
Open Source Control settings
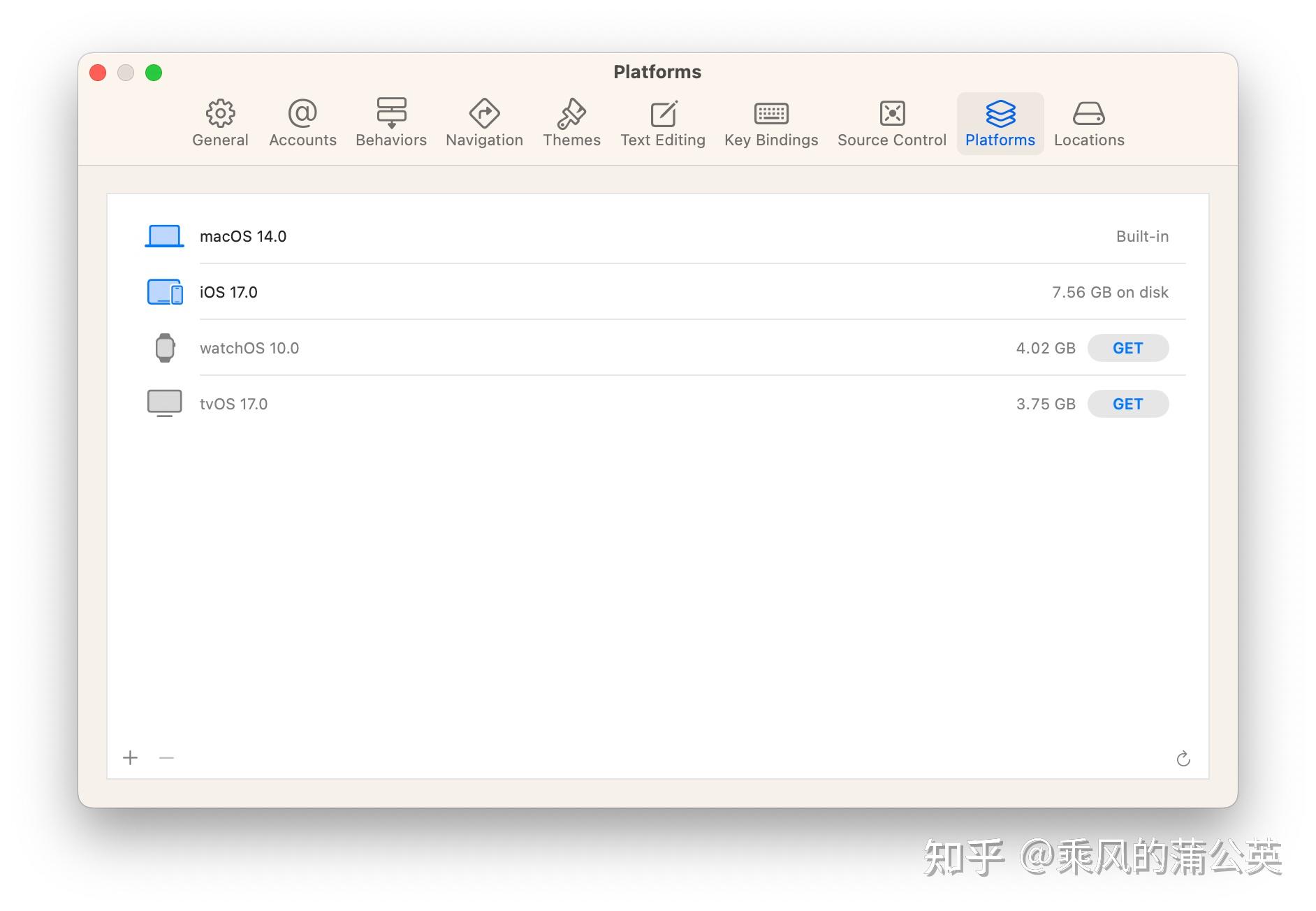point(891,123)
